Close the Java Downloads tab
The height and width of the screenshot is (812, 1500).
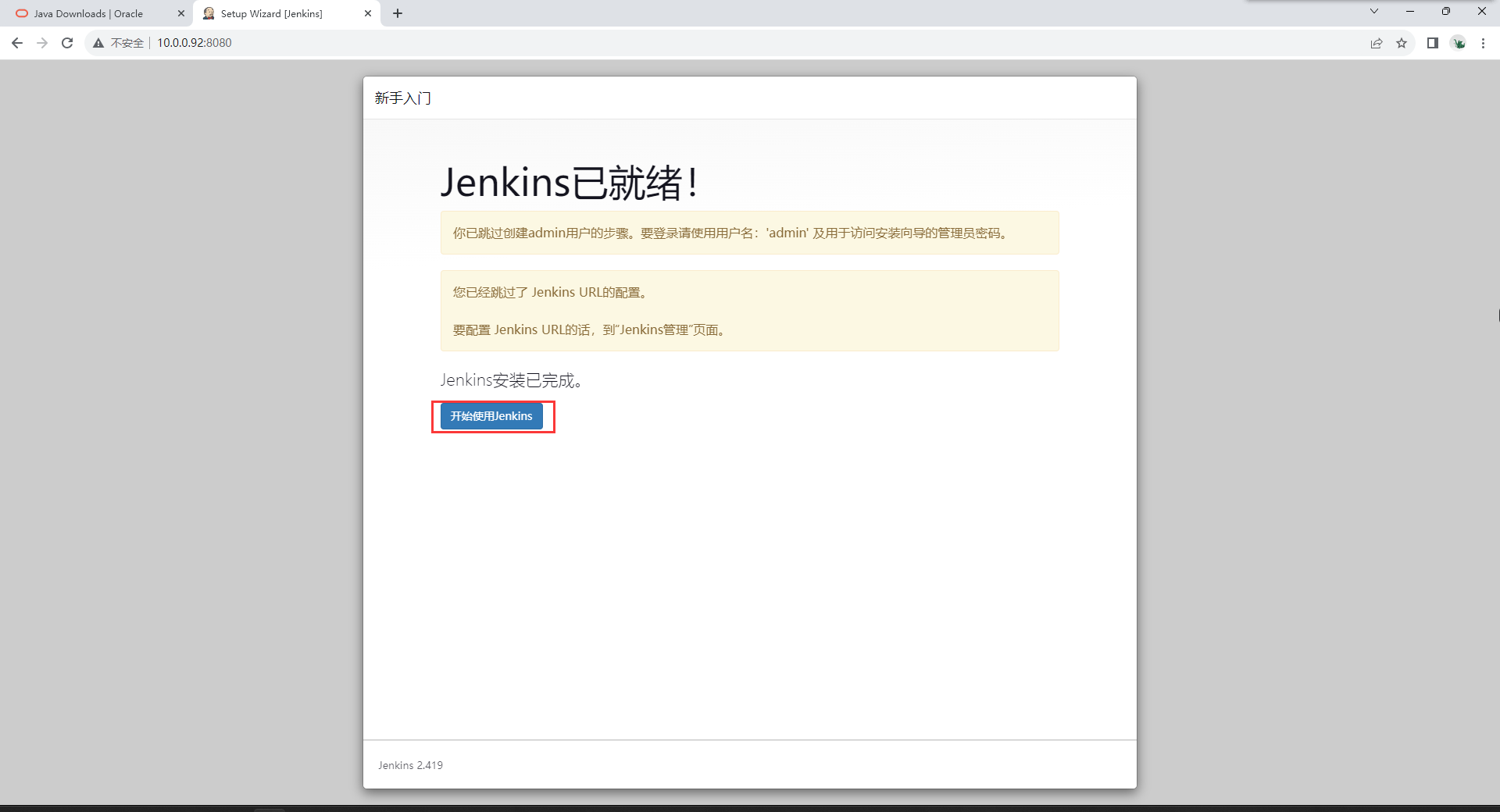[181, 13]
